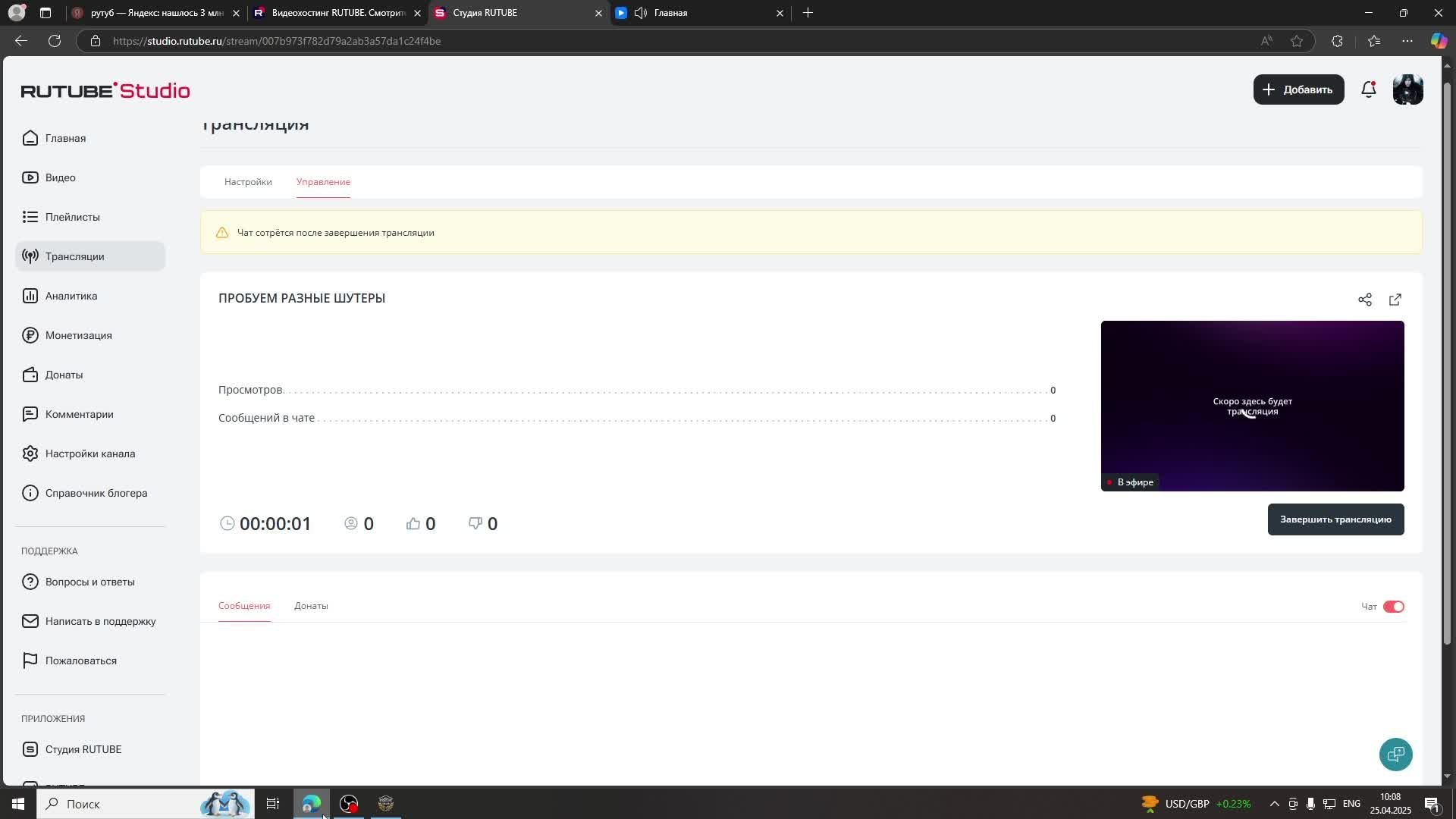
Task: Click the Добавить button
Action: [1298, 89]
